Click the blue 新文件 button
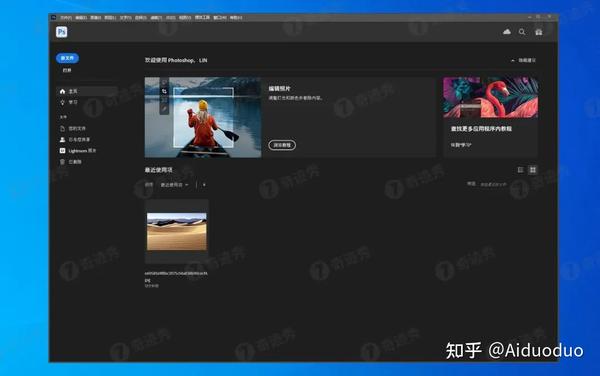 click(x=67, y=58)
